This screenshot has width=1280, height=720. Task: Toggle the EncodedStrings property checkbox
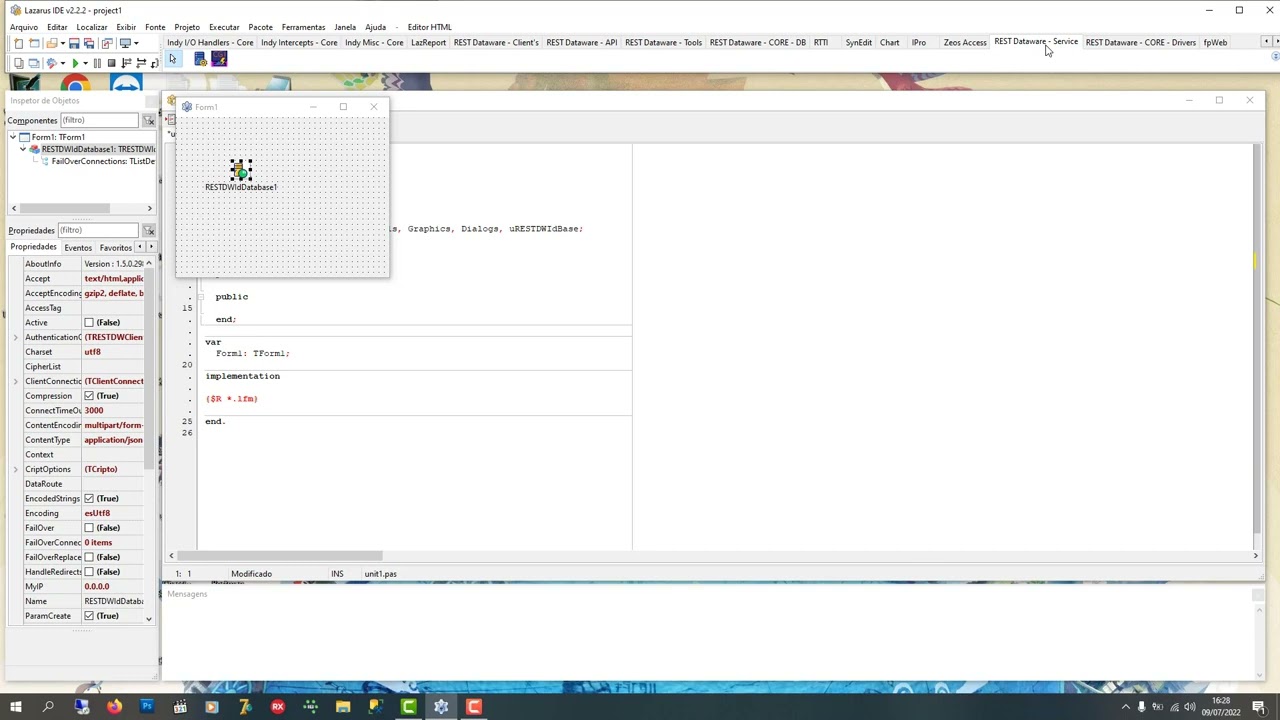click(89, 498)
